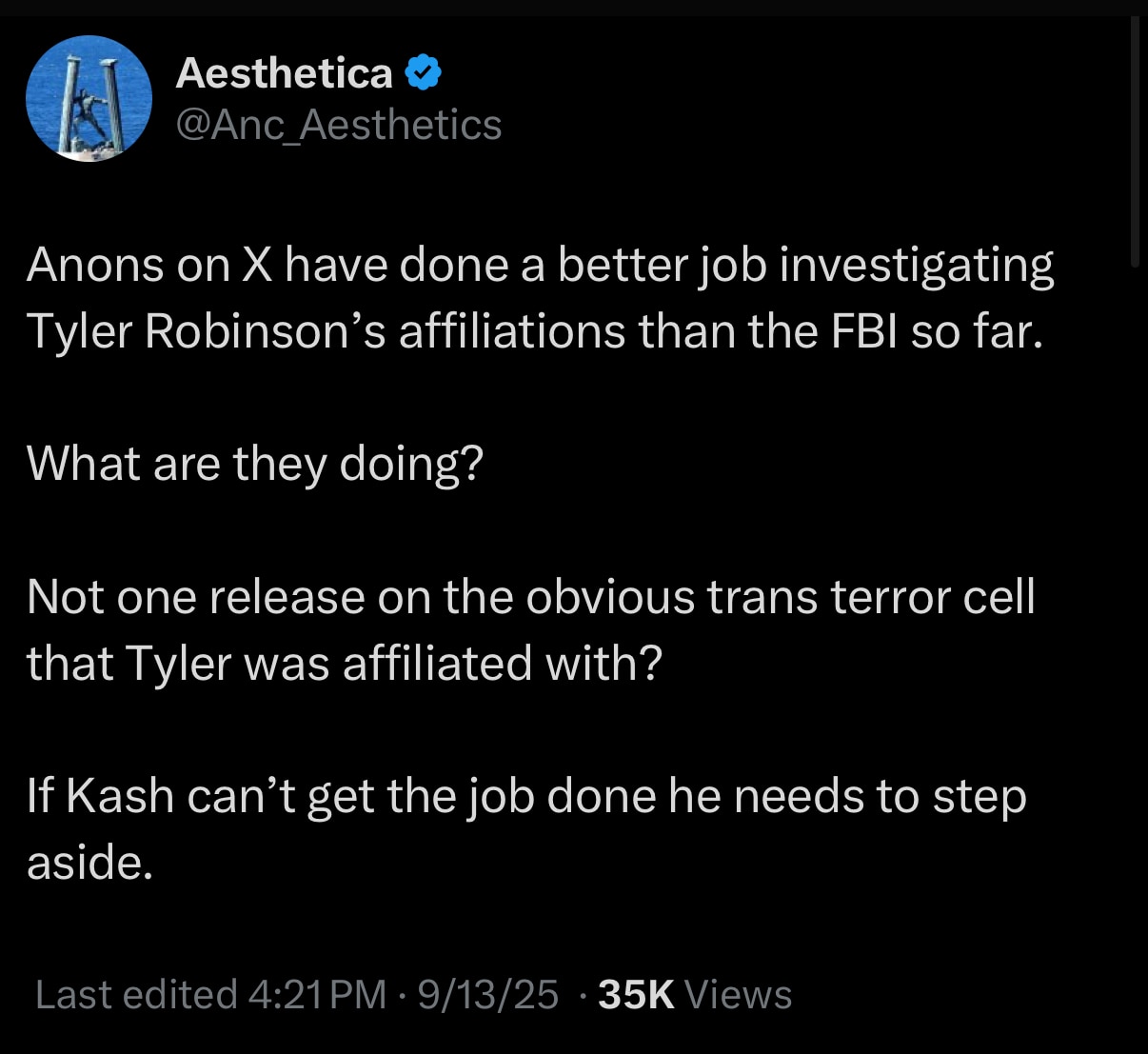Viewport: 1148px width, 1054px height.
Task: Click the line reading What are they doing?
Action: tap(255, 464)
